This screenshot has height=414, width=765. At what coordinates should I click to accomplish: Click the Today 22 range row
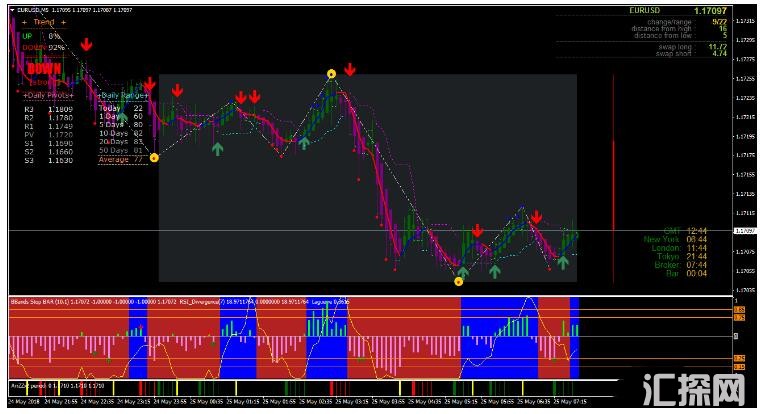pyautogui.click(x=121, y=108)
